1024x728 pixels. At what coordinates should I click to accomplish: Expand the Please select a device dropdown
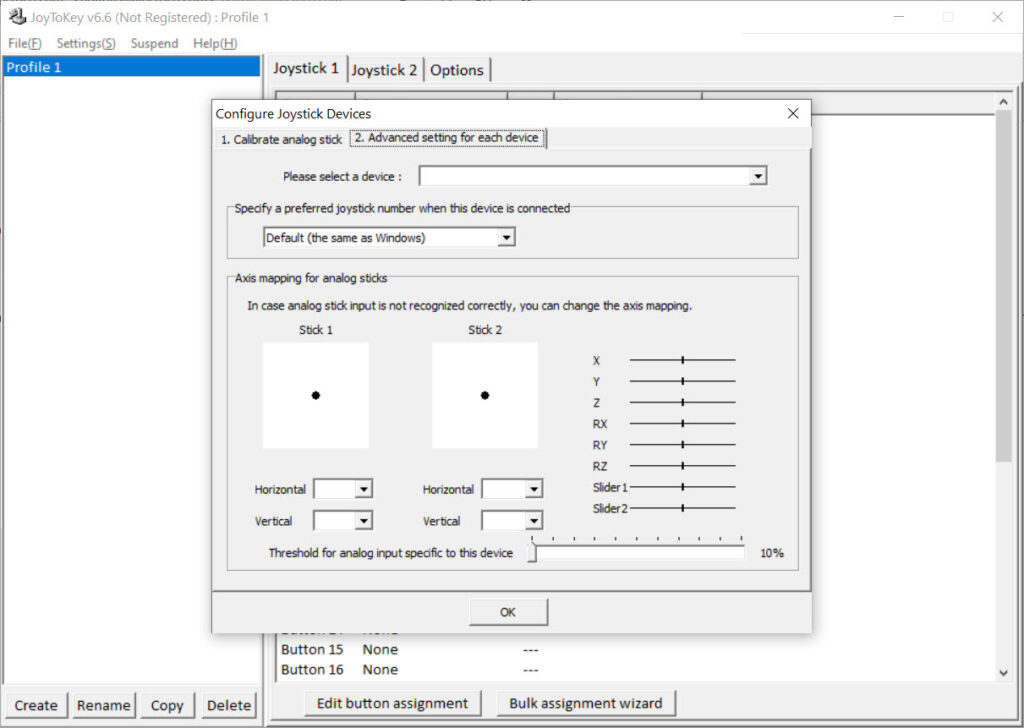click(758, 176)
